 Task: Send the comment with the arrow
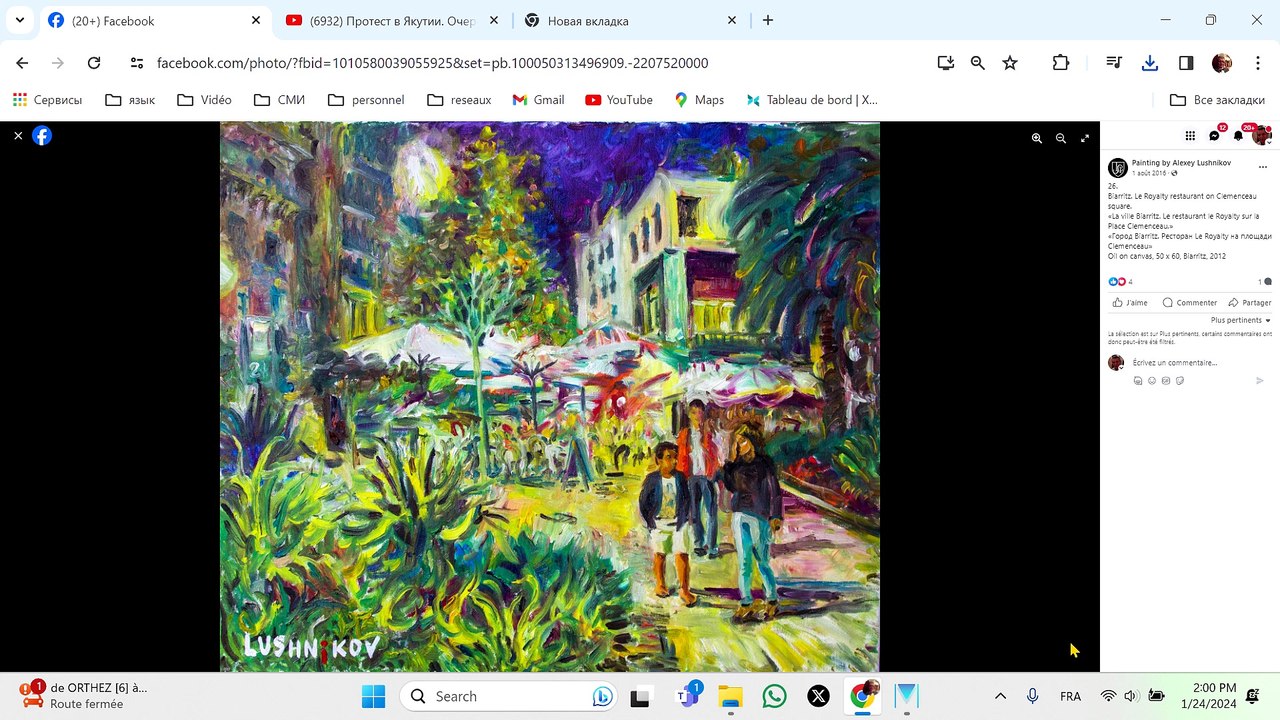click(1259, 381)
